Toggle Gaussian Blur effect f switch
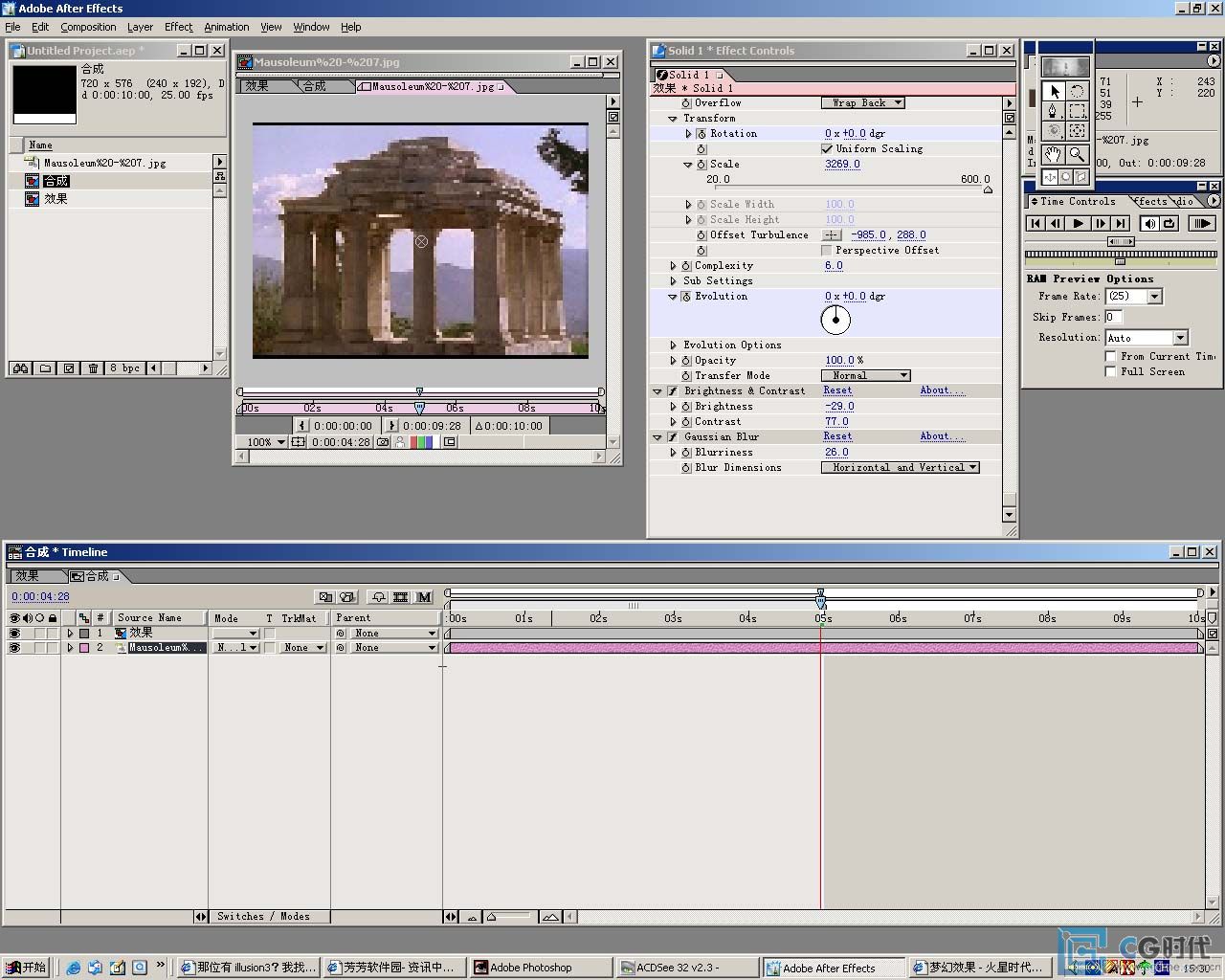 click(x=673, y=436)
